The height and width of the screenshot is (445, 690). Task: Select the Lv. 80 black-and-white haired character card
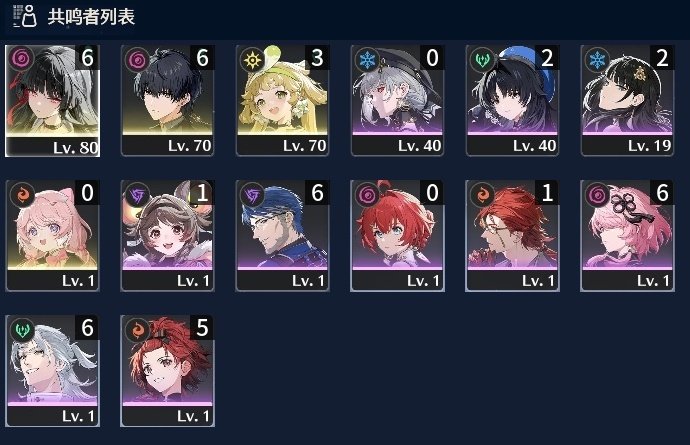point(52,101)
